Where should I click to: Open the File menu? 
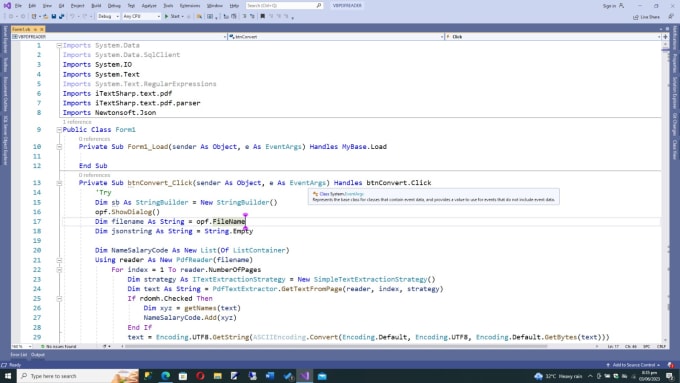coord(18,6)
